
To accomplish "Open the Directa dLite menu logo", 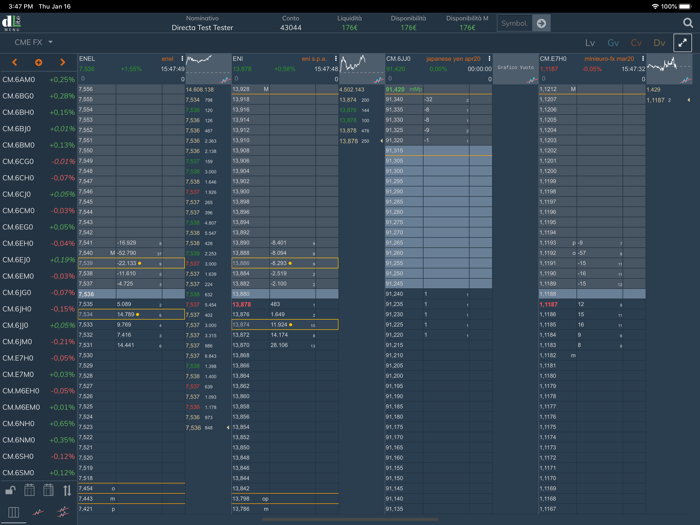I will coord(12,23).
